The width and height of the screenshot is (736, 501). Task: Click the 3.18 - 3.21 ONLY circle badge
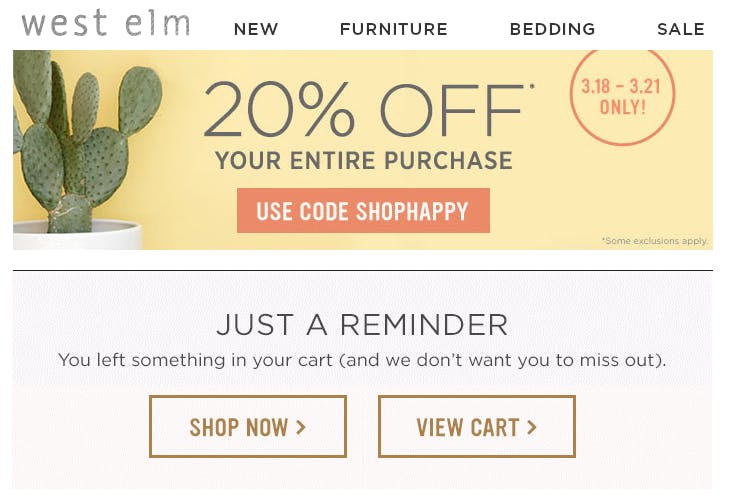[x=622, y=96]
